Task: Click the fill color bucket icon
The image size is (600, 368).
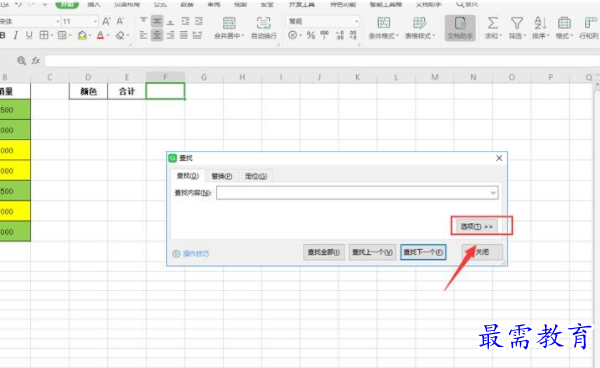Action: (x=82, y=36)
